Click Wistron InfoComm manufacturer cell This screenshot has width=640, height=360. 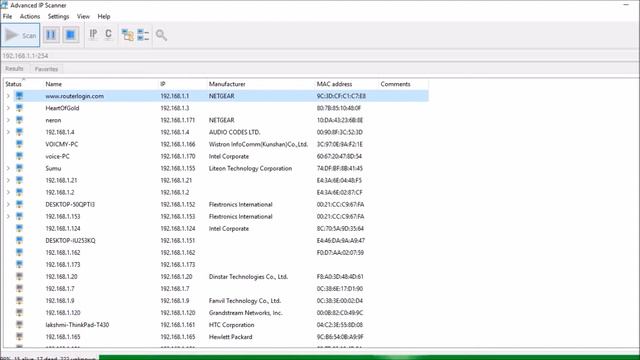click(258, 144)
